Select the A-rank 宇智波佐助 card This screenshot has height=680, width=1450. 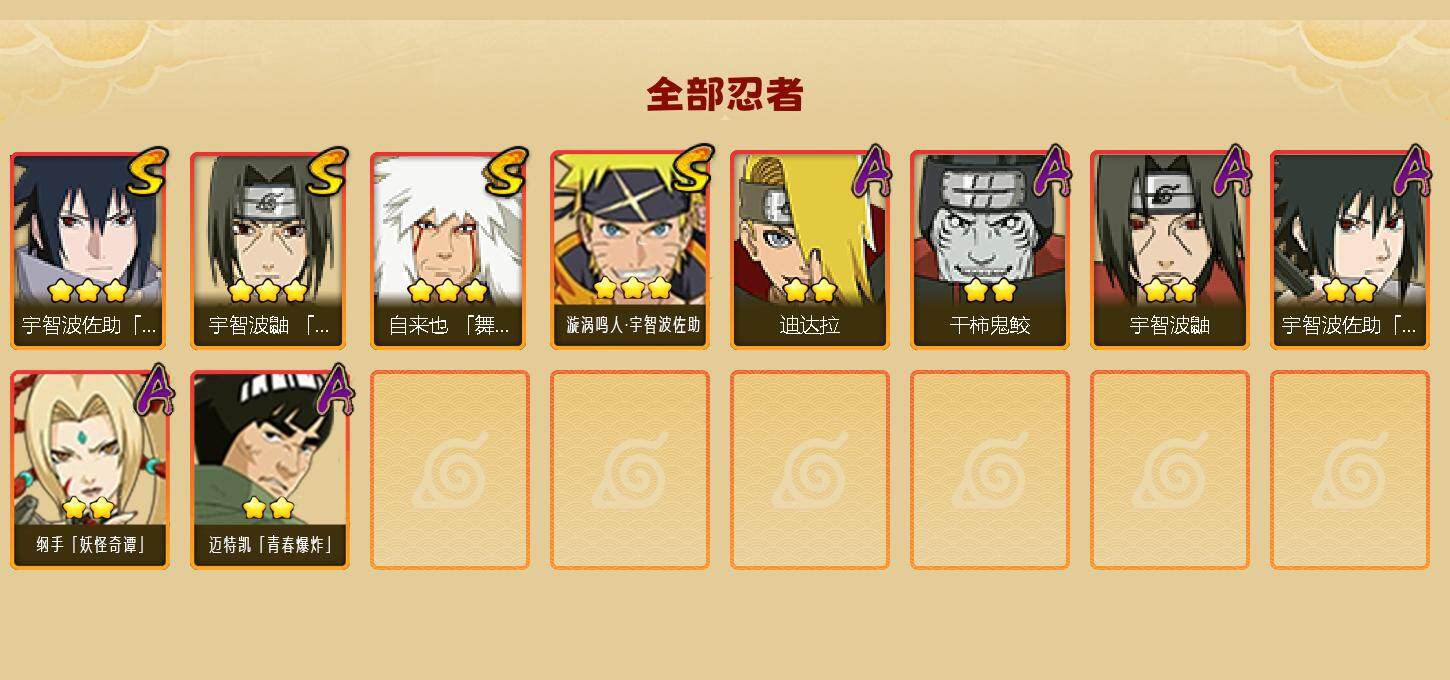coord(1349,250)
